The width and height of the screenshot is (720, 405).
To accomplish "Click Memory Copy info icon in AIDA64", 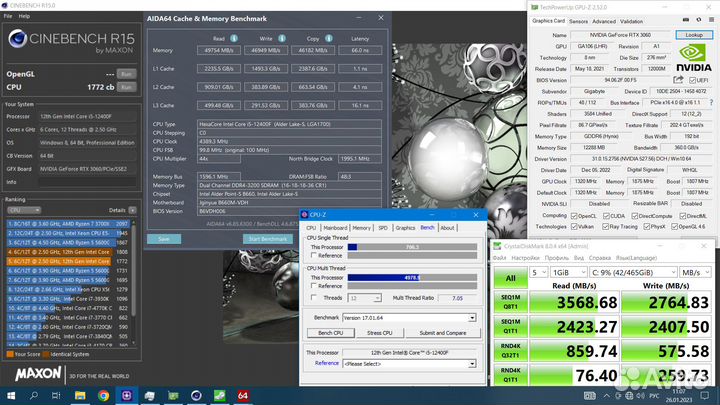I will (x=329, y=39).
